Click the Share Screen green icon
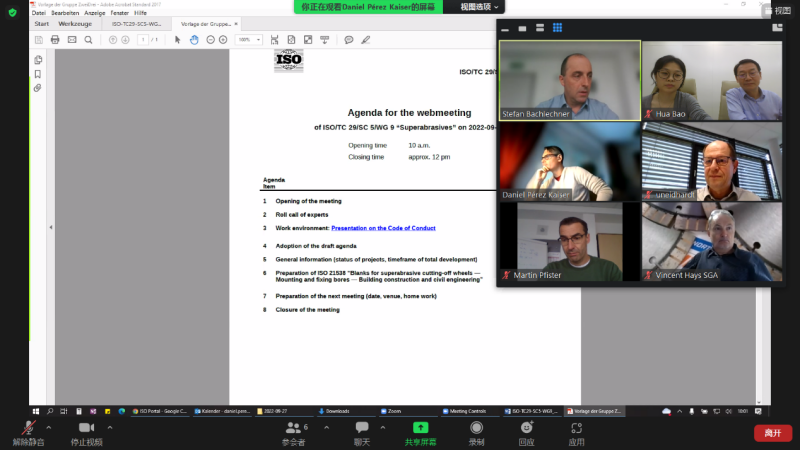The image size is (800, 450). 420,428
